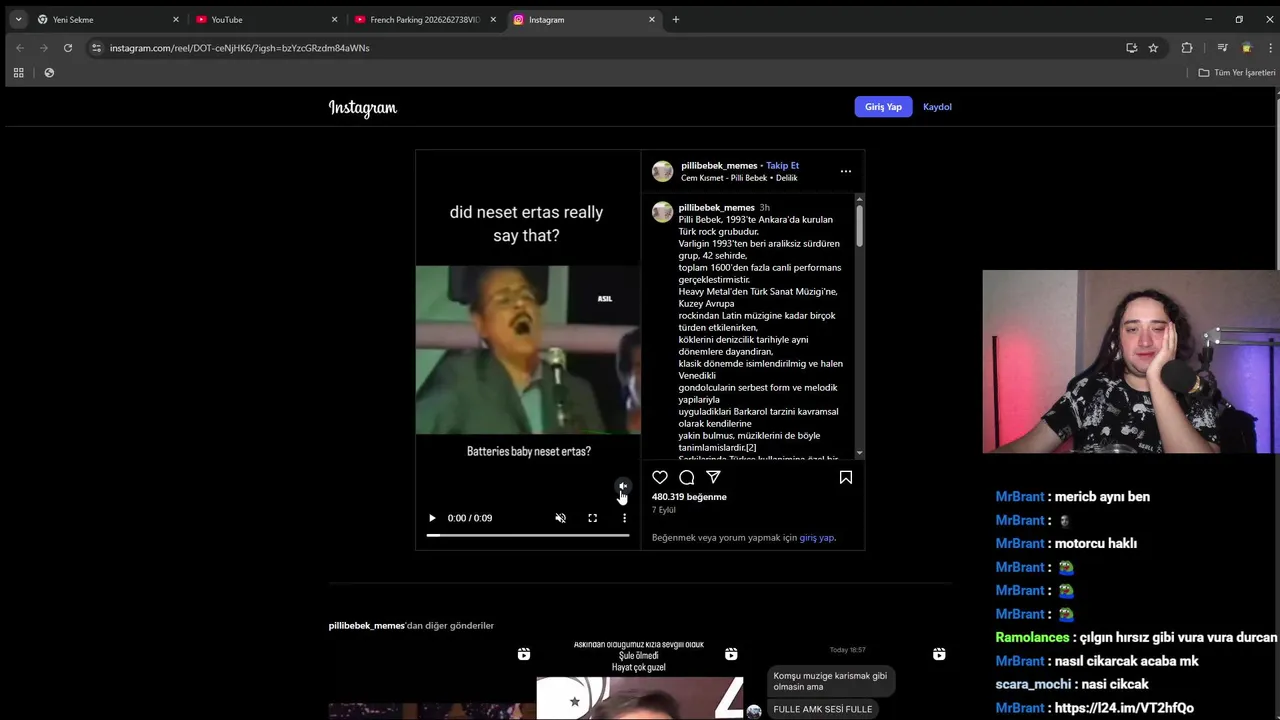Go back to the previous page

point(19,47)
